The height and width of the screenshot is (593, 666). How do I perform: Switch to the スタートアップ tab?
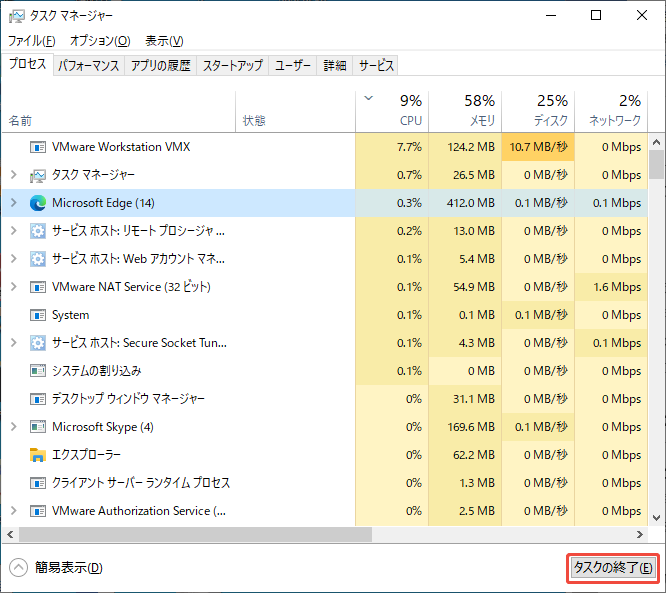pos(233,65)
